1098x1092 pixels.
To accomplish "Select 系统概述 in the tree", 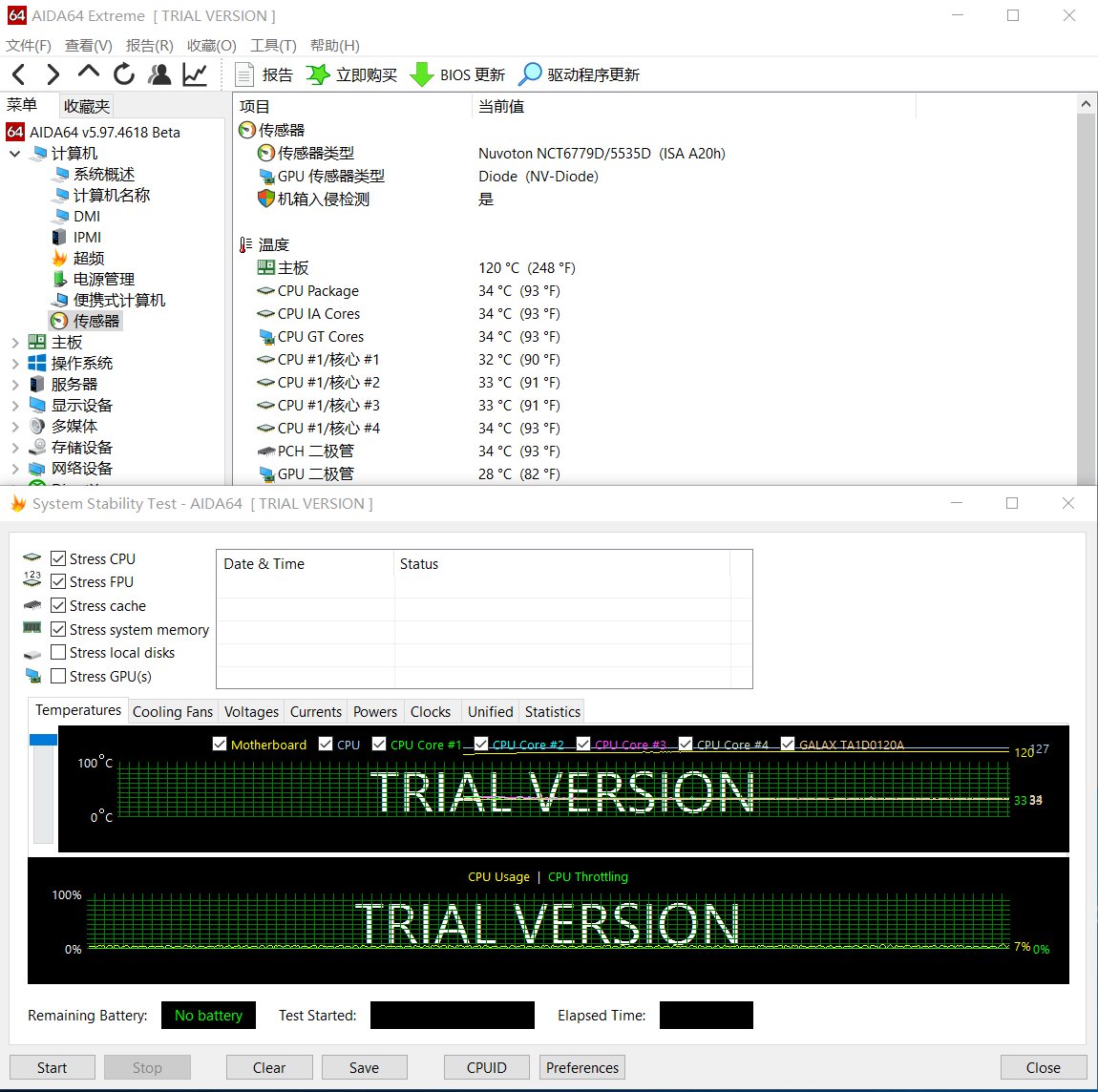I will tap(104, 175).
